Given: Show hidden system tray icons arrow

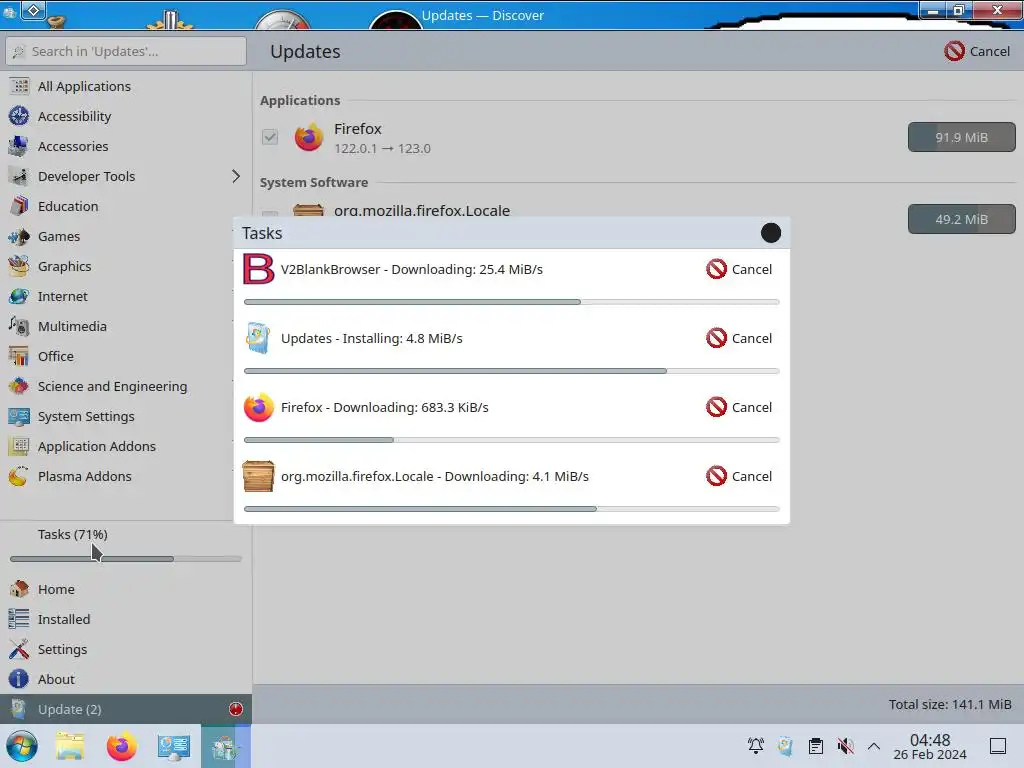Looking at the screenshot, I should 874,746.
